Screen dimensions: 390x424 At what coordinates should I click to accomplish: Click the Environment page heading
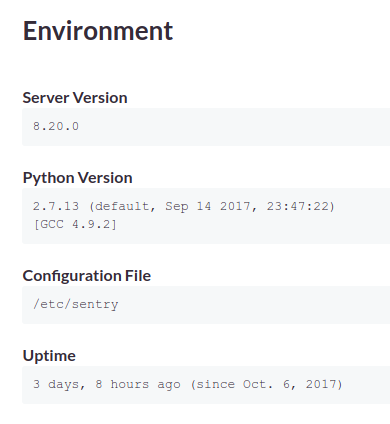[98, 31]
